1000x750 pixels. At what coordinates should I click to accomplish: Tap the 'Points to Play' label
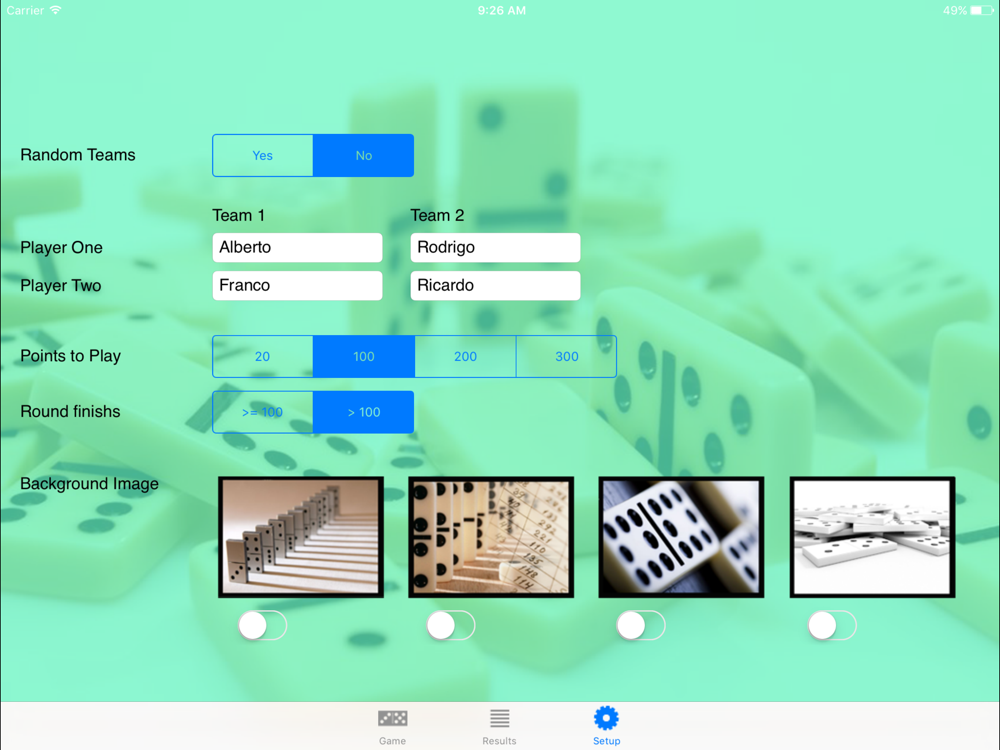tap(71, 356)
